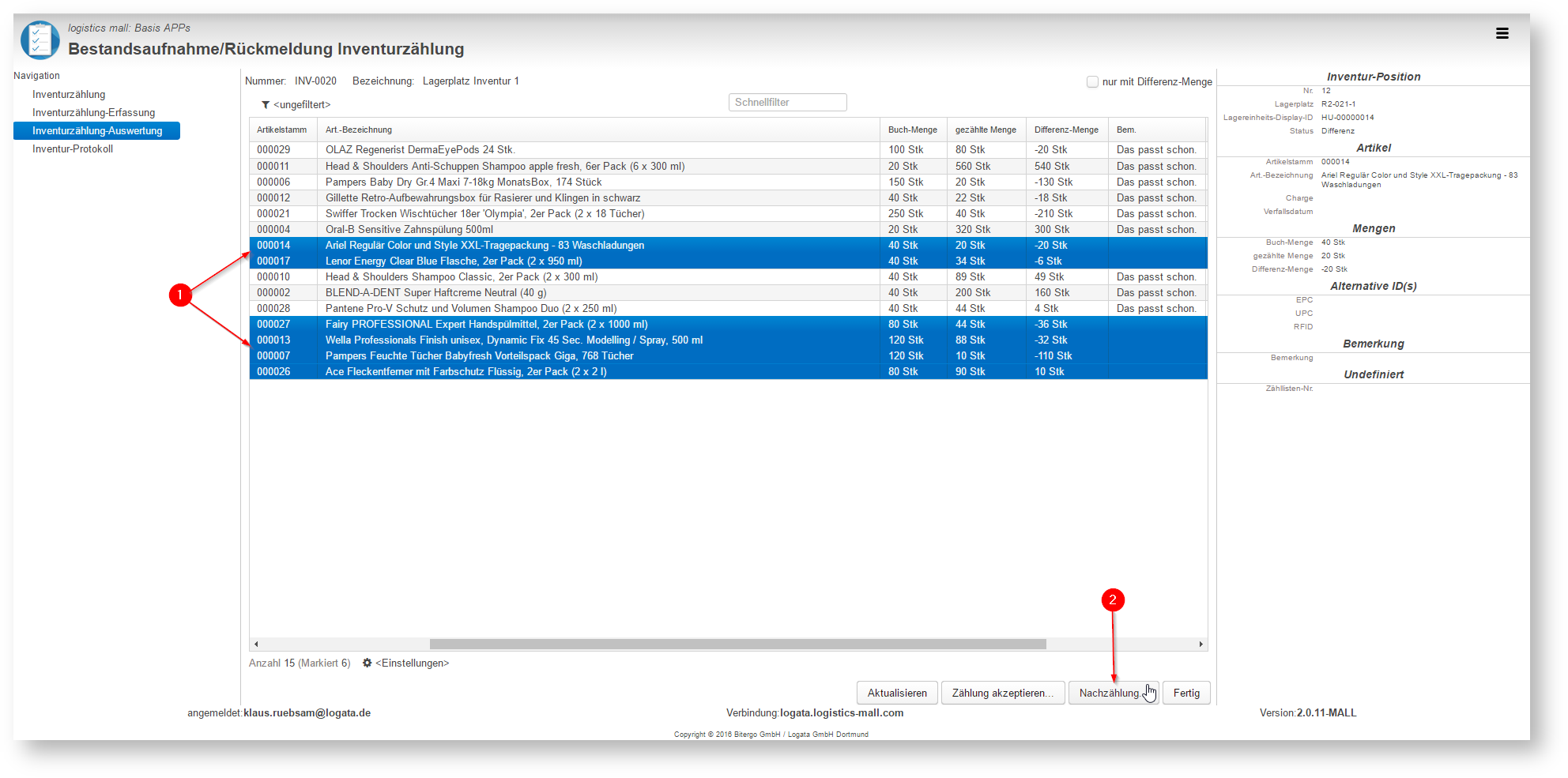Sort by Art.-Bezeichnung column header

[598, 130]
